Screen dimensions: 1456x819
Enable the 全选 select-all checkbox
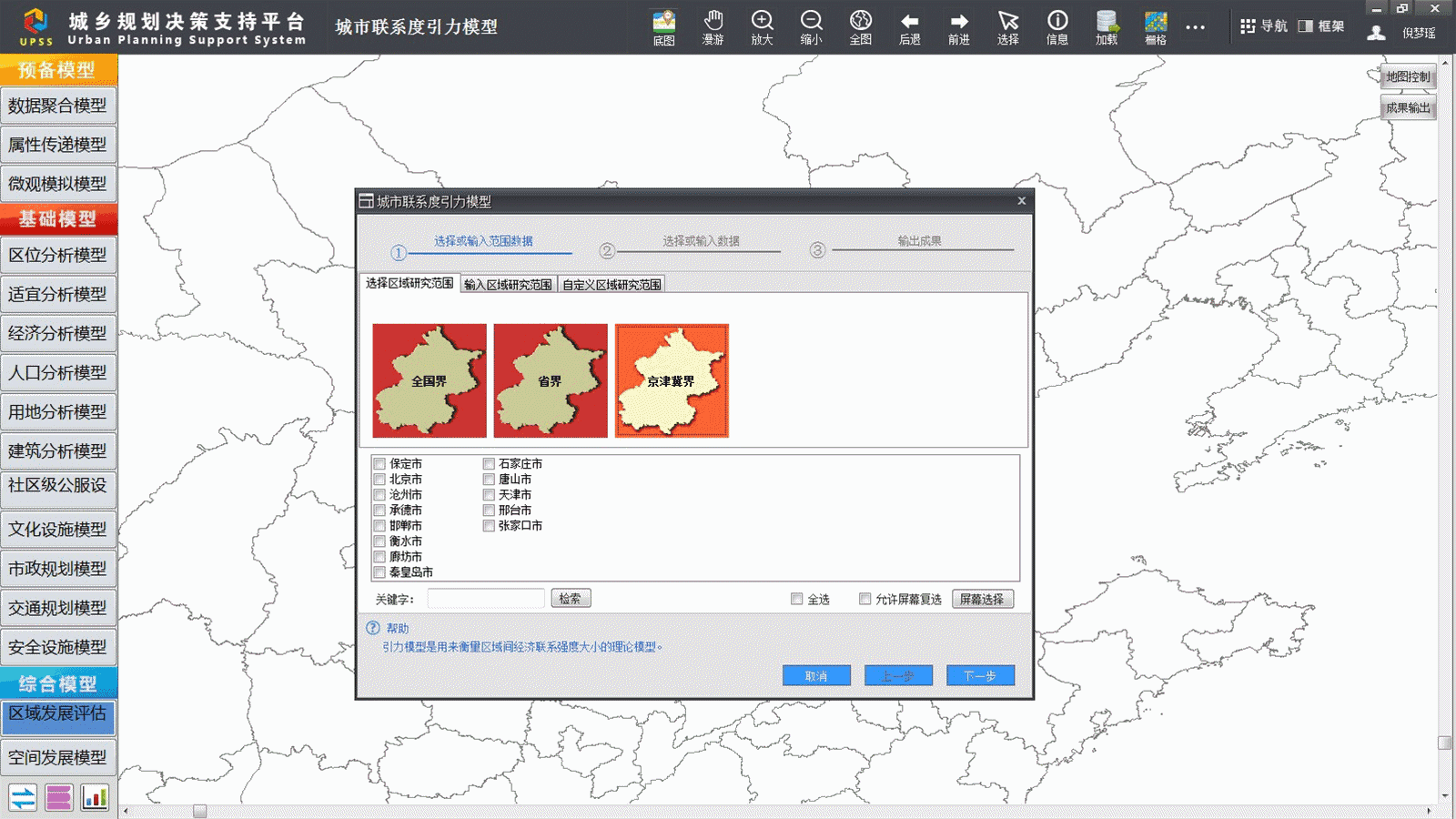[x=797, y=599]
